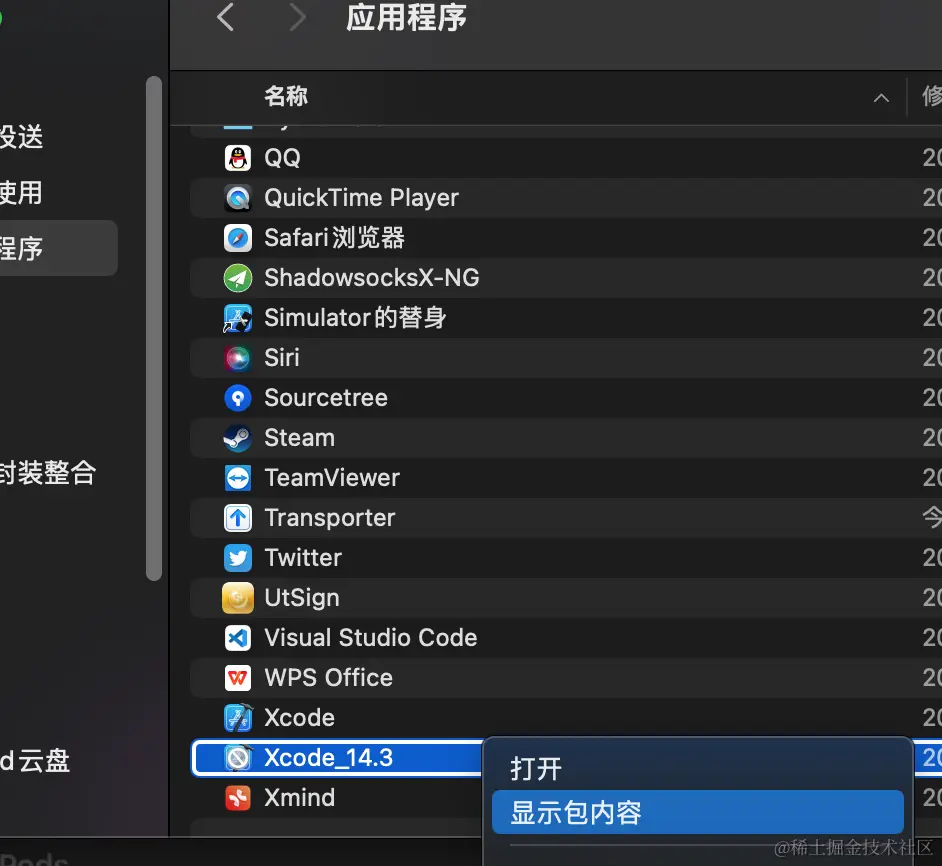Open the WPS Office icon
942x866 pixels.
coord(237,677)
